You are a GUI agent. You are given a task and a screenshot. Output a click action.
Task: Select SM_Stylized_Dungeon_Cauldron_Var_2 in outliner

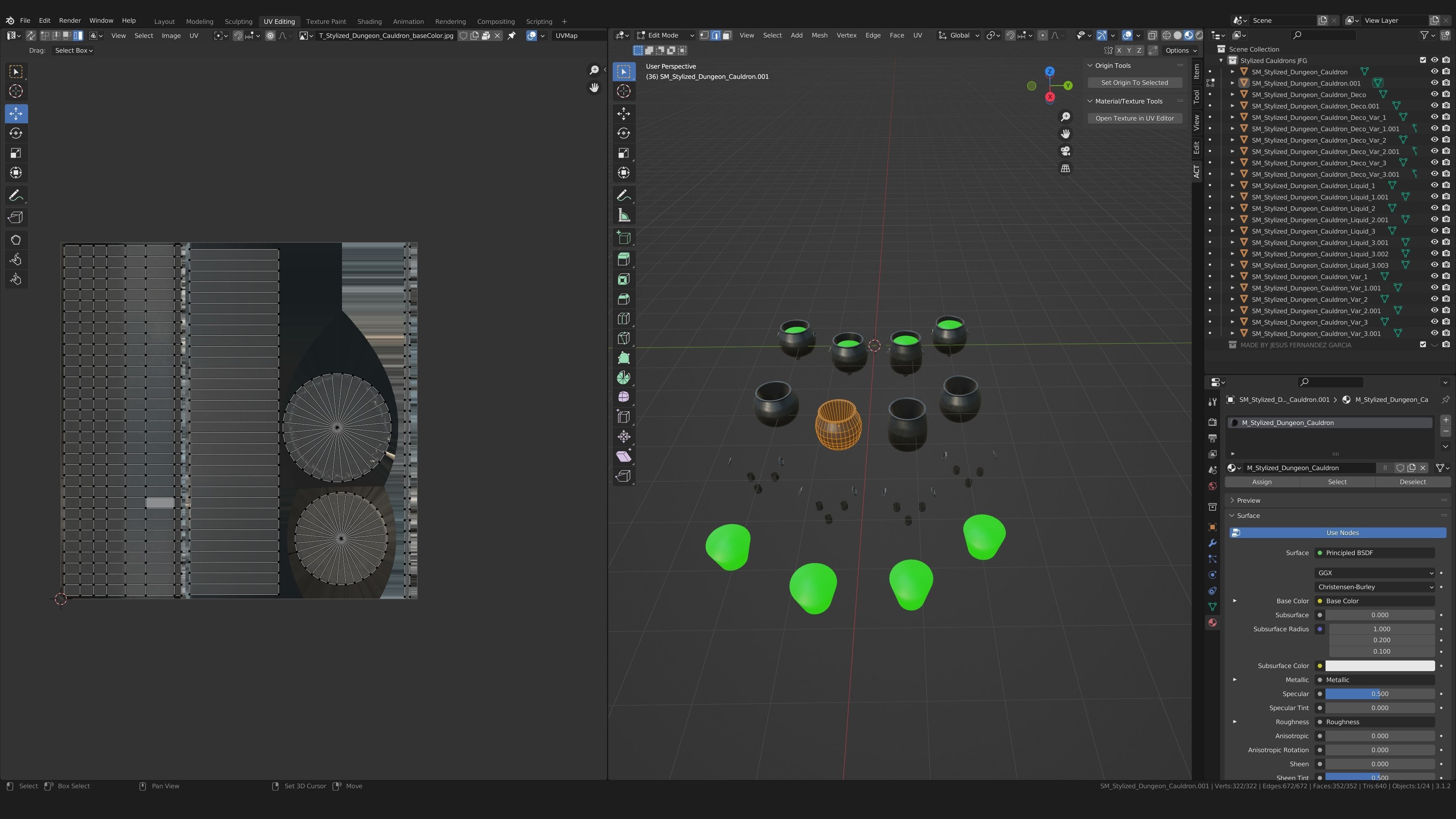pos(1309,300)
